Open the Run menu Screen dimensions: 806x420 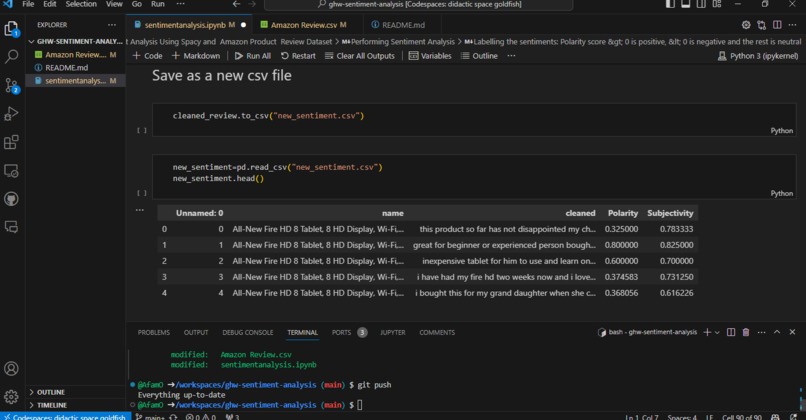coord(158,4)
